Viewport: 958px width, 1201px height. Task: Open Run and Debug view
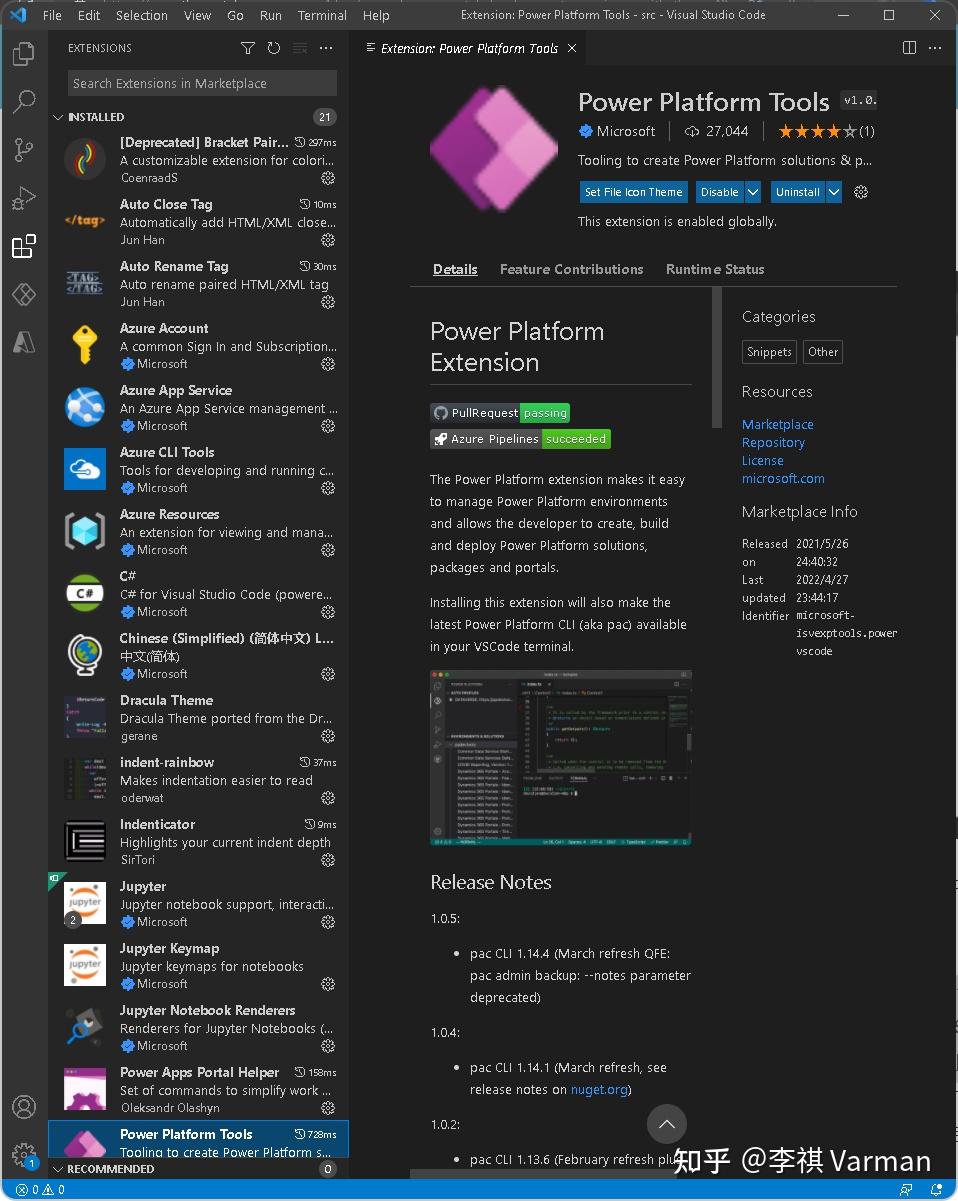(24, 198)
